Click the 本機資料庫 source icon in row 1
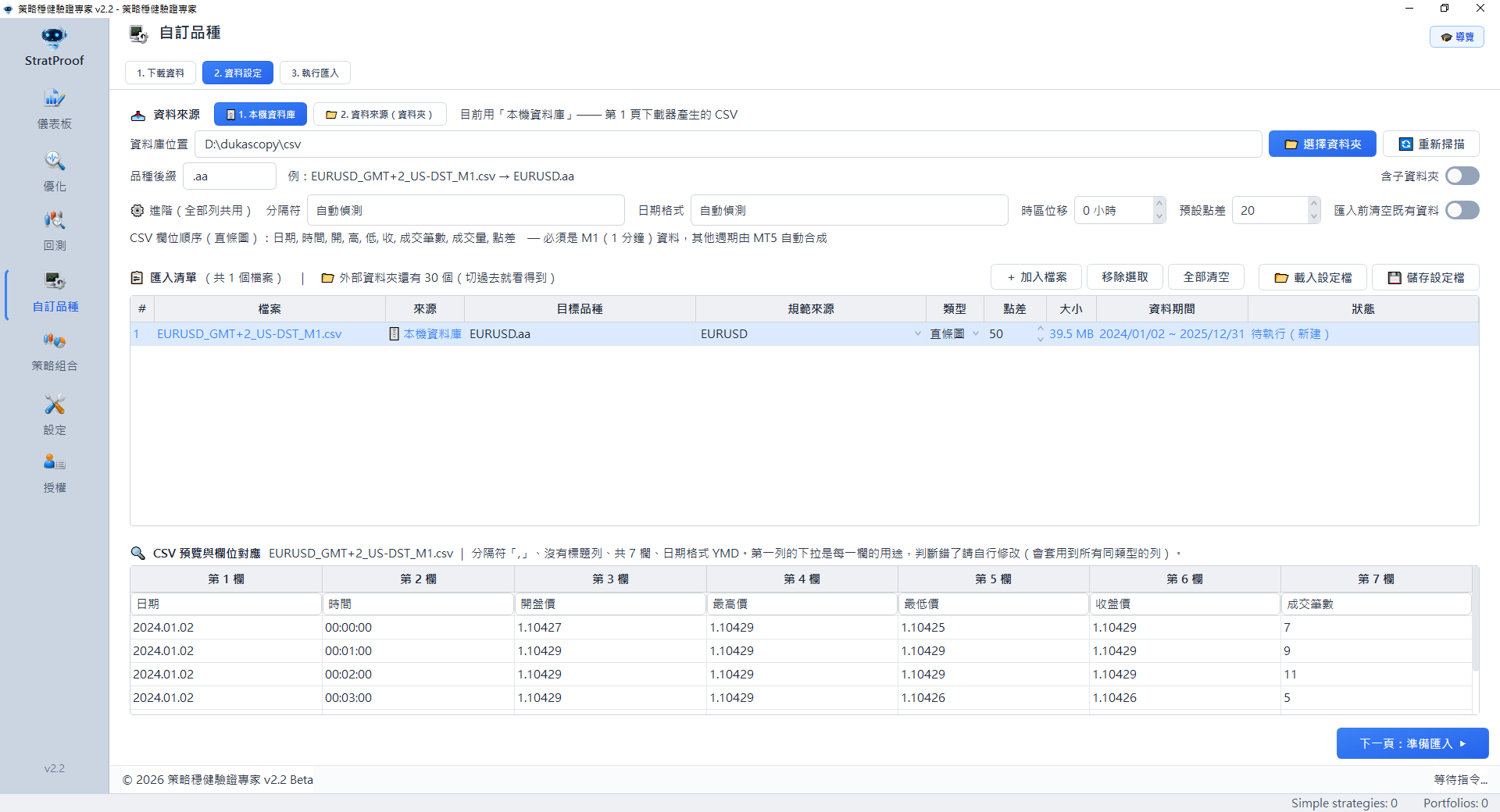 pyautogui.click(x=395, y=334)
